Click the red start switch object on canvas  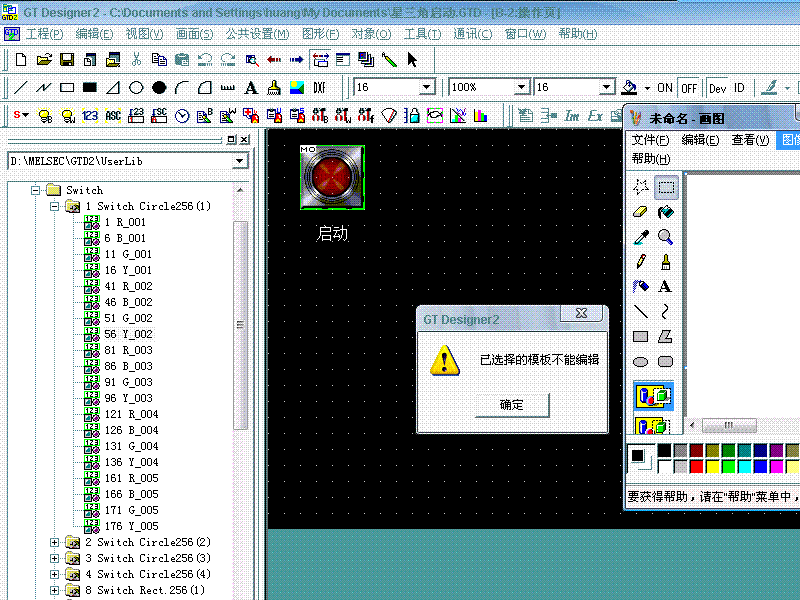point(332,178)
